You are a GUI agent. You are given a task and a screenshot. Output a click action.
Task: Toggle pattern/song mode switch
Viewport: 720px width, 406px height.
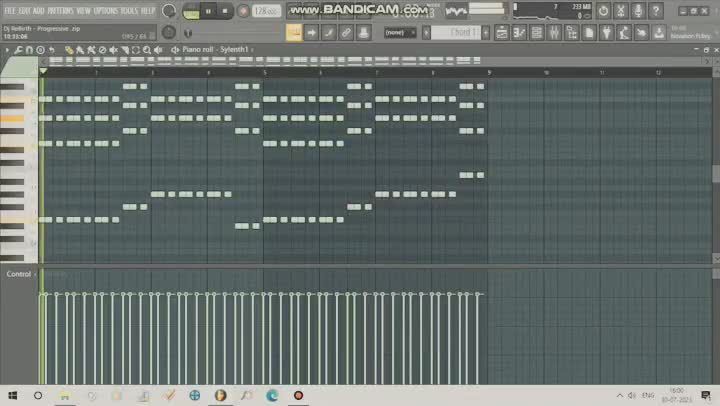point(191,11)
